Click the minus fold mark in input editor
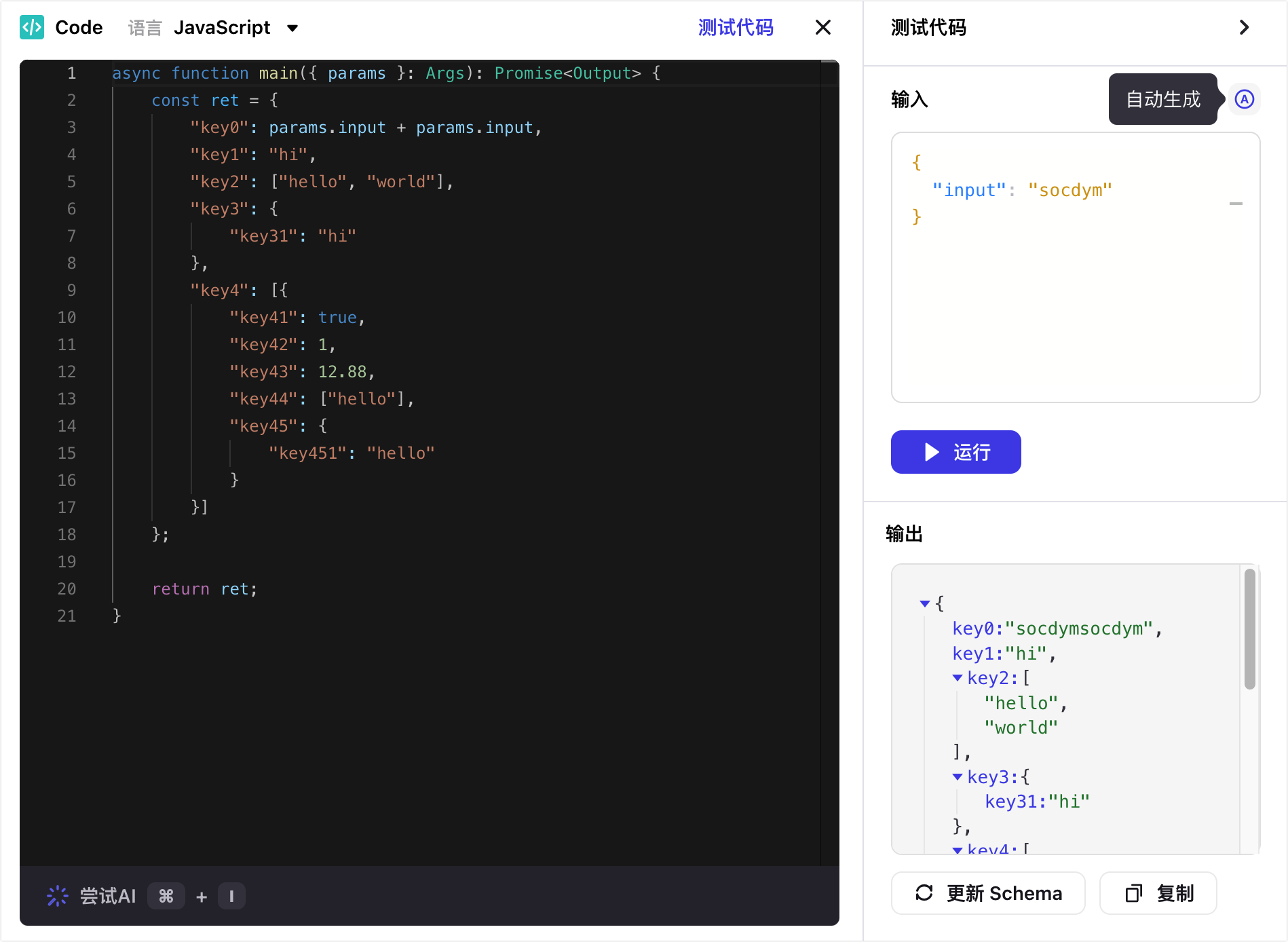 [x=1236, y=204]
